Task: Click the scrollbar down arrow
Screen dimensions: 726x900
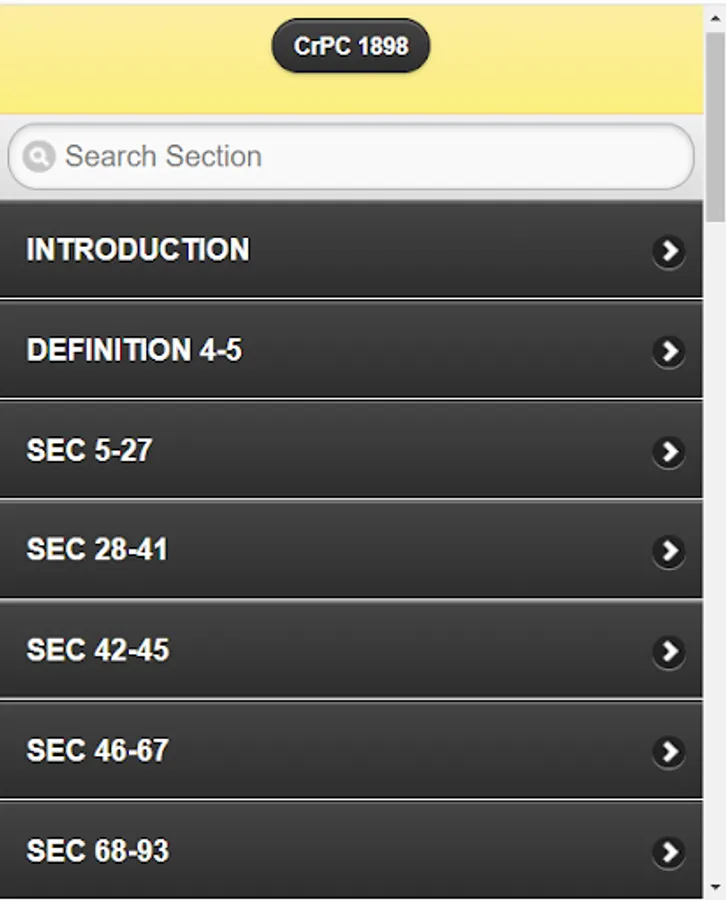Action: (x=715, y=888)
